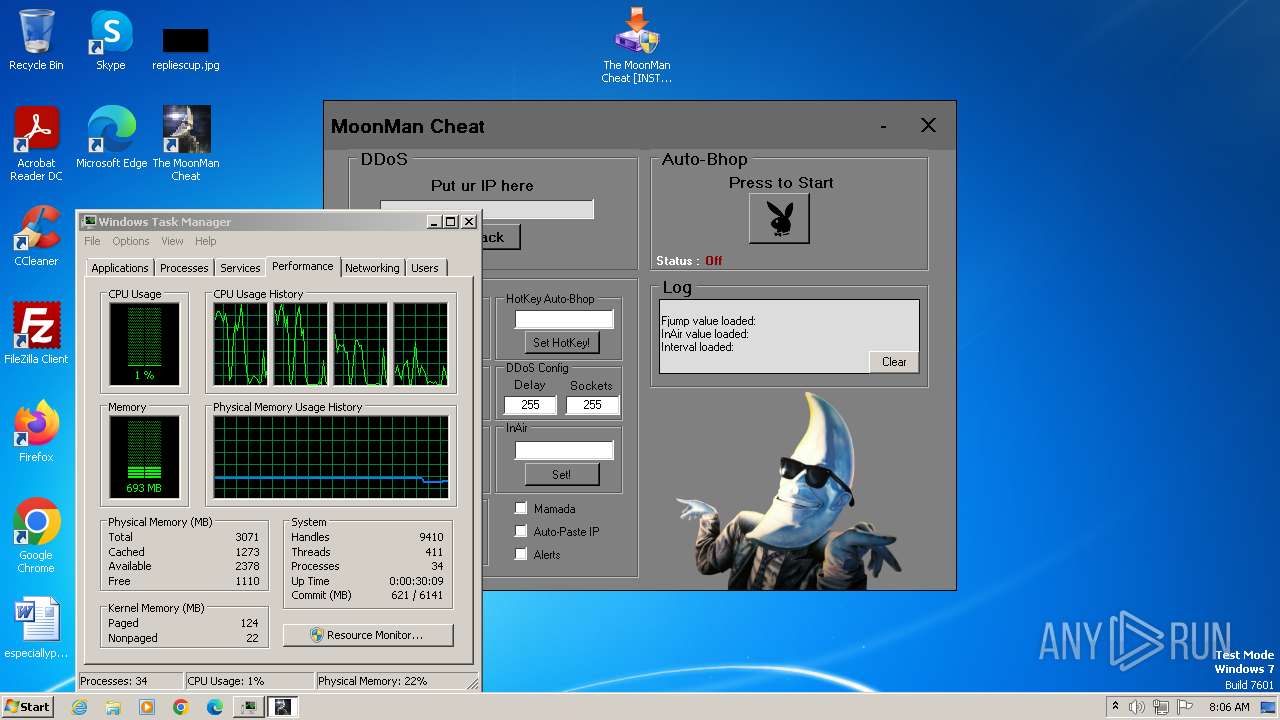Image resolution: width=1280 pixels, height=720 pixels.
Task: Switch to the Services tab
Action: click(x=240, y=268)
